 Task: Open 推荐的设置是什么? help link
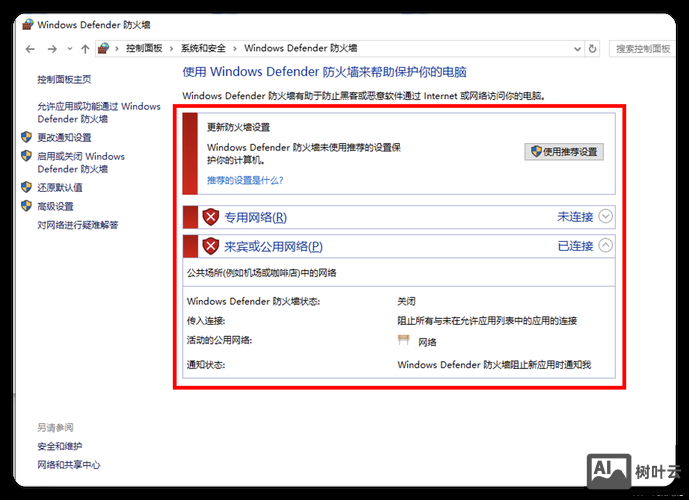[x=245, y=180]
